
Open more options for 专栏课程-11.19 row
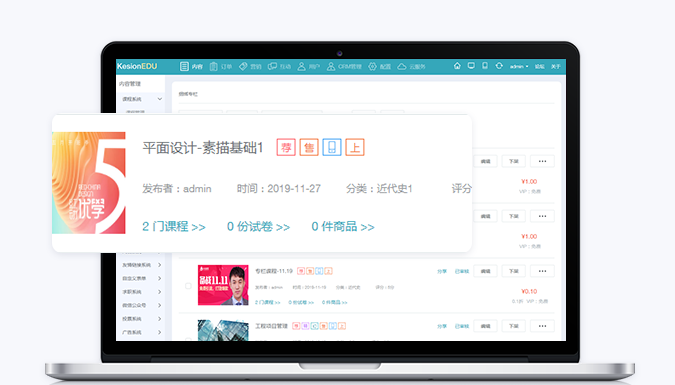[x=542, y=271]
